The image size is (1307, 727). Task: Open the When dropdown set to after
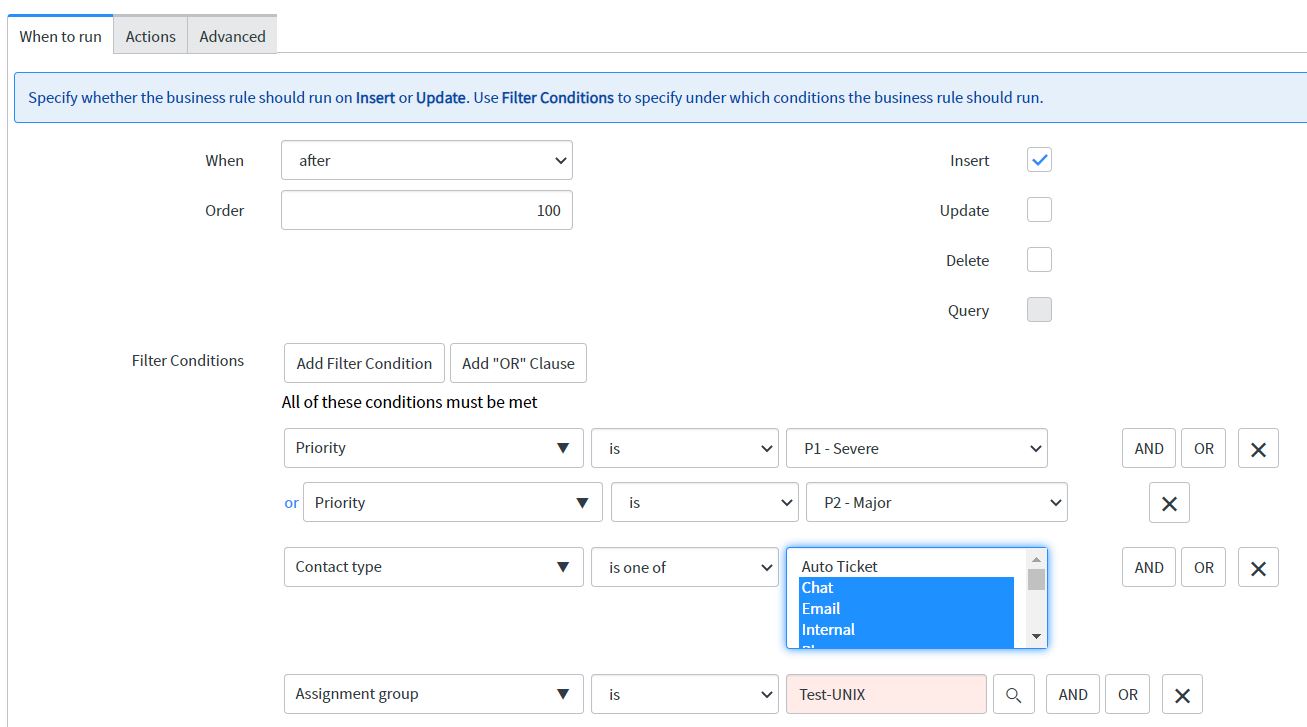tap(427, 160)
